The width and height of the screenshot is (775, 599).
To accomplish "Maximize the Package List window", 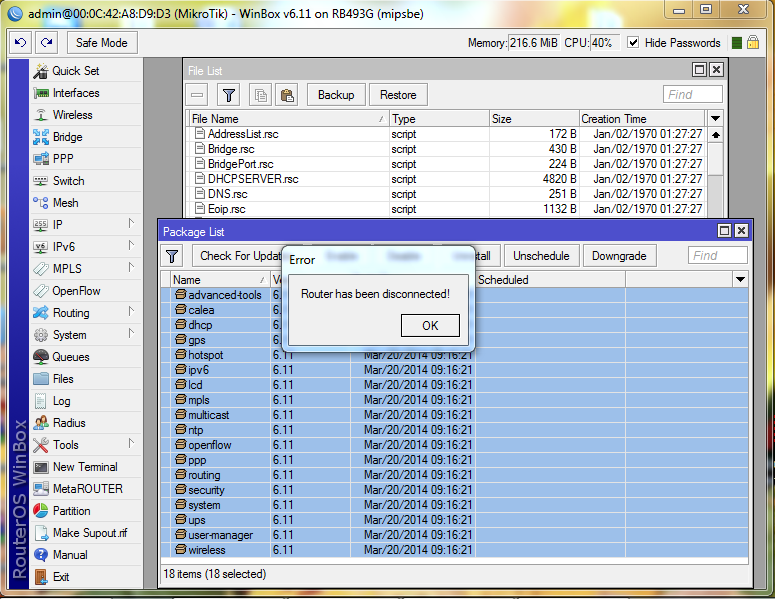I will click(724, 231).
